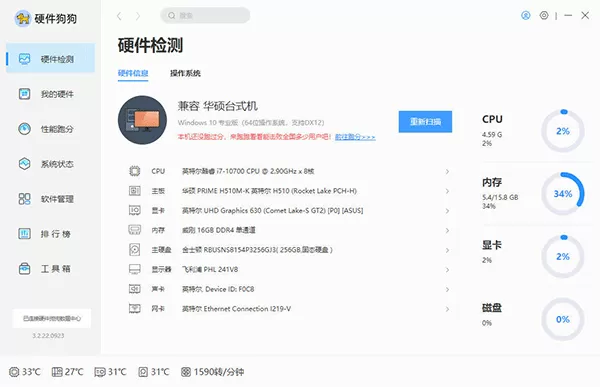The width and height of the screenshot is (600, 387).
Task: Click the CPU chip icon in hardware list
Action: (x=135, y=171)
